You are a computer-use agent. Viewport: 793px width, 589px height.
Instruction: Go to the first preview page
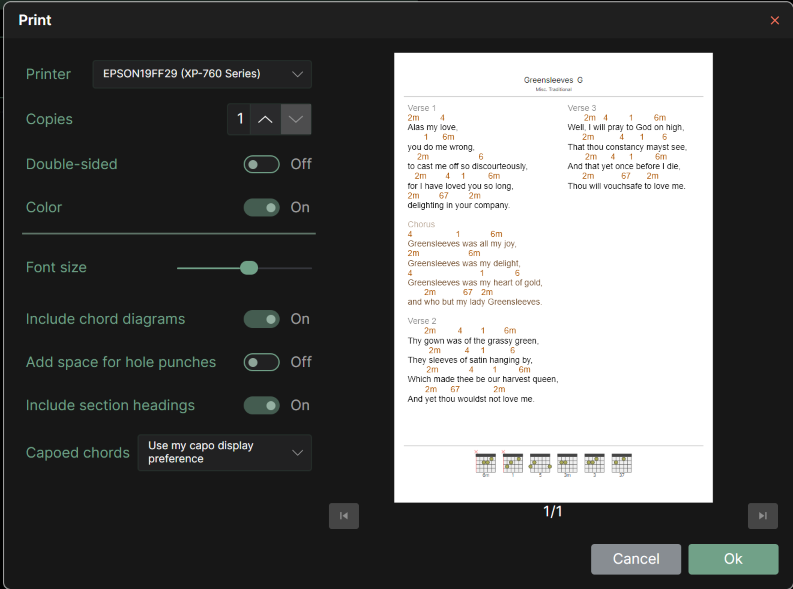[x=344, y=516]
